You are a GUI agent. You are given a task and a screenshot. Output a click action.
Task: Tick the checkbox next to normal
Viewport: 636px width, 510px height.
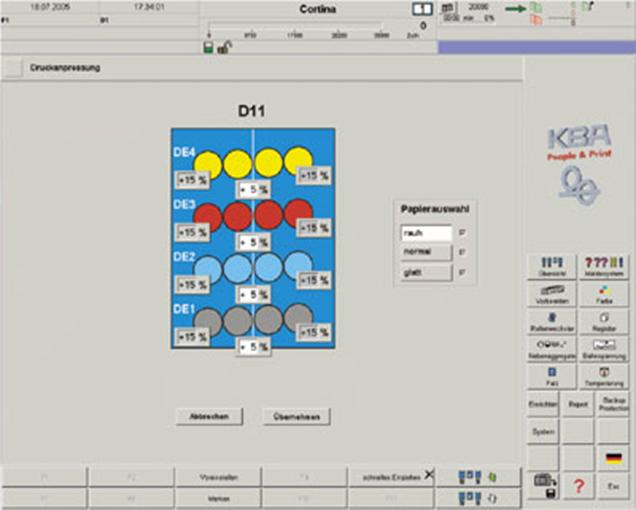tap(462, 253)
